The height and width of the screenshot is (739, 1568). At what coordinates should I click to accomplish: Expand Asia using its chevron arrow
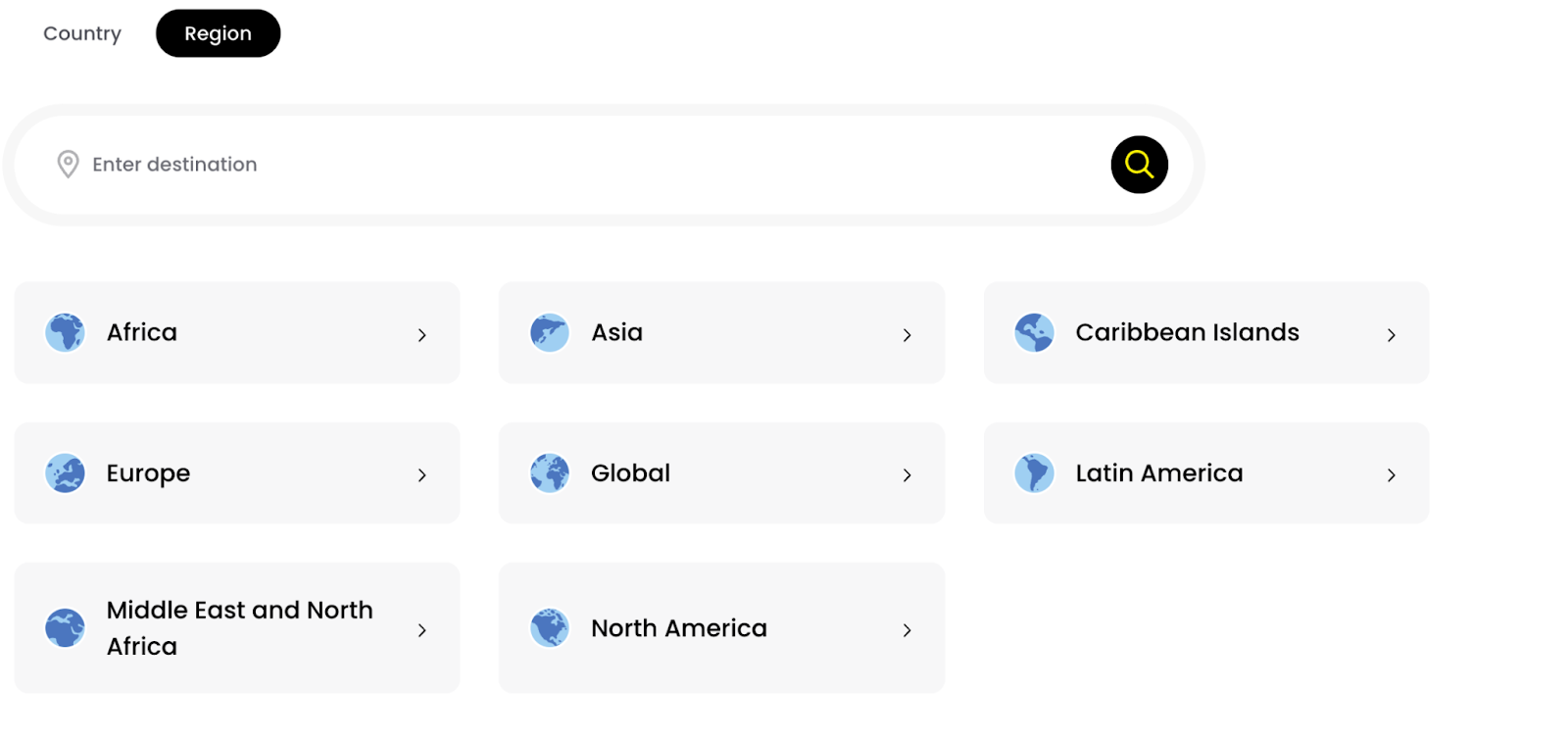[x=907, y=335]
